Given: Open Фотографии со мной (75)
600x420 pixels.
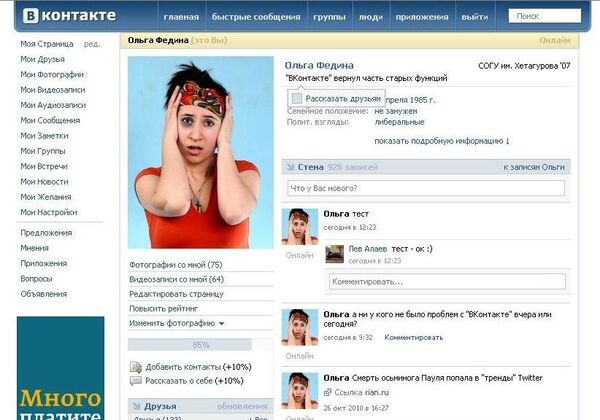Looking at the screenshot, I should pos(176,265).
